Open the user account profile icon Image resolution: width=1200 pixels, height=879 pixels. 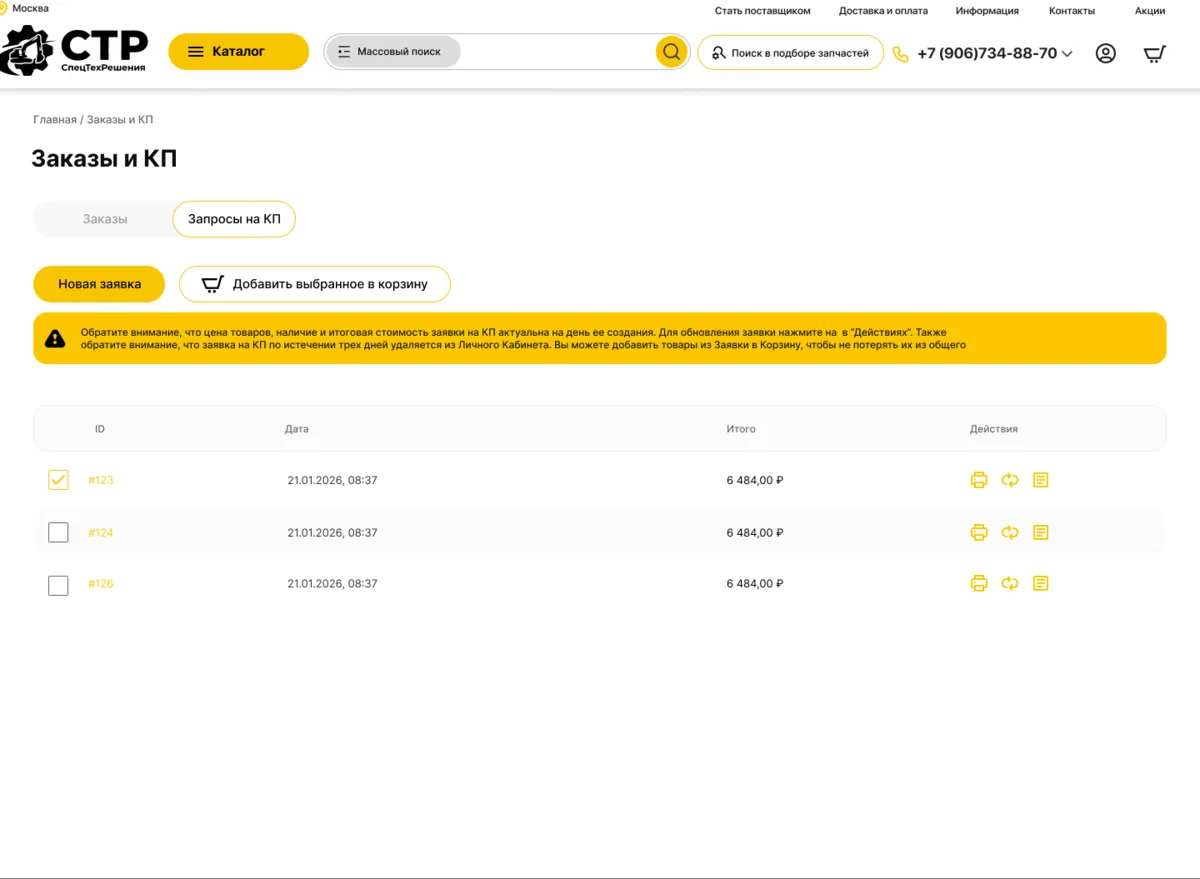coord(1105,53)
